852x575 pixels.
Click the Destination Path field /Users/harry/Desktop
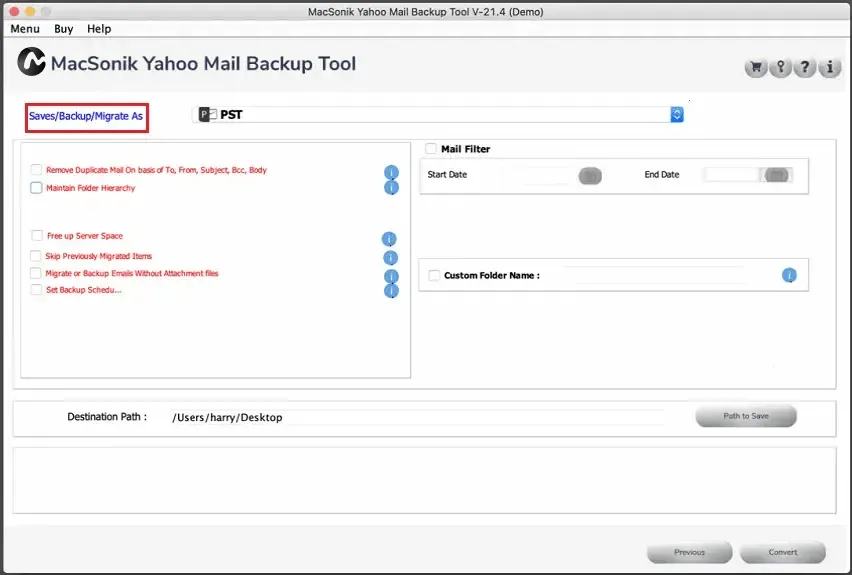(417, 417)
